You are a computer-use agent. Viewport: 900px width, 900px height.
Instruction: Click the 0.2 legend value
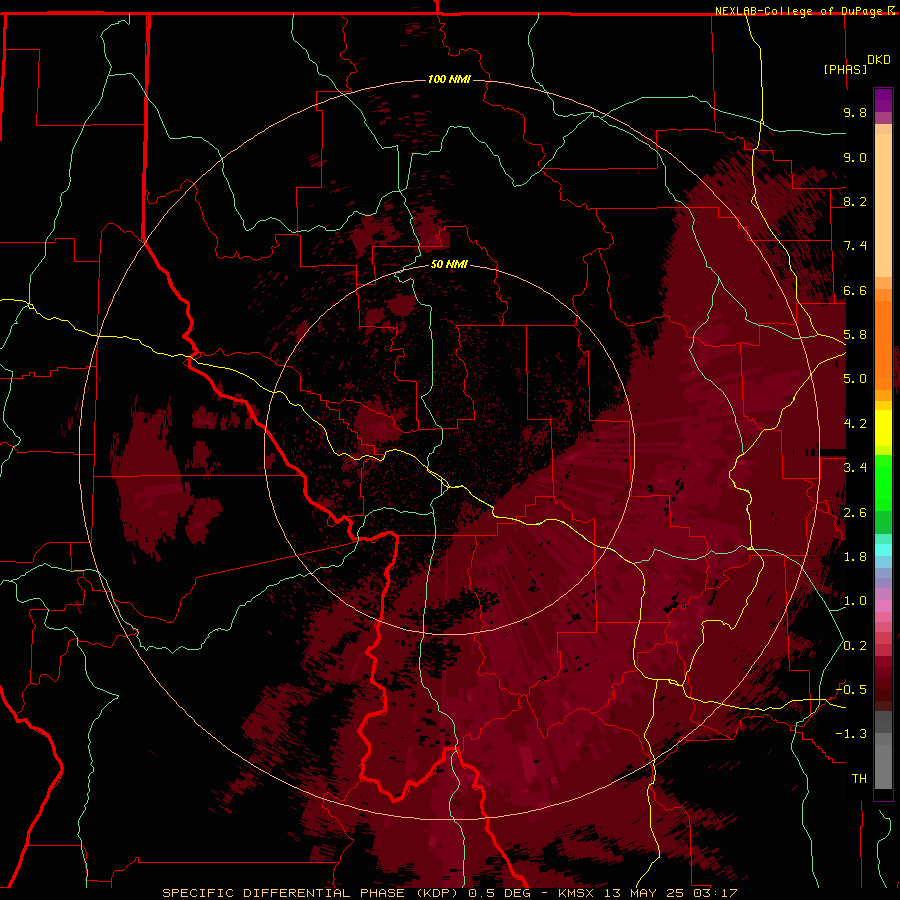(855, 646)
